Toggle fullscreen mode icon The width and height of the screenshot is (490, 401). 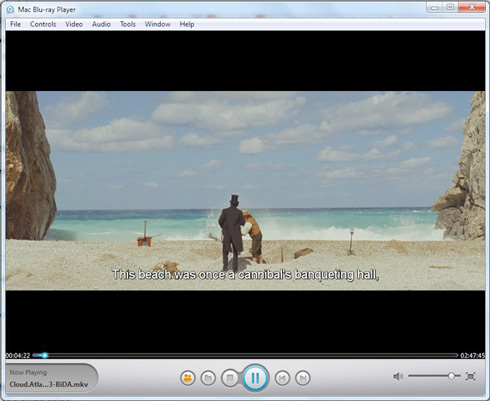471,376
